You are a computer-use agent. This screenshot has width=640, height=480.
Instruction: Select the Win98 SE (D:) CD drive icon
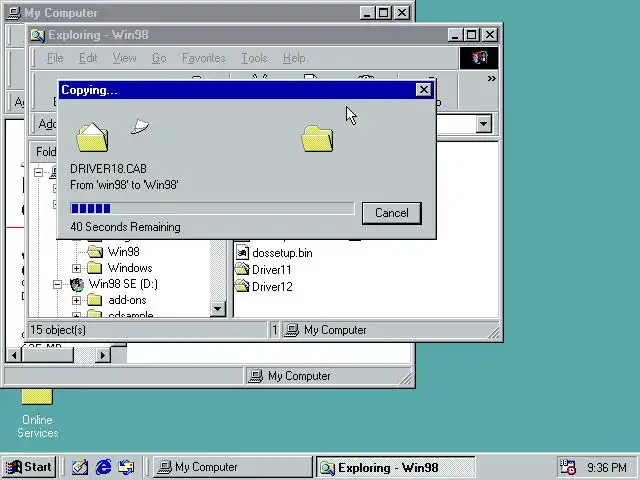click(77, 284)
